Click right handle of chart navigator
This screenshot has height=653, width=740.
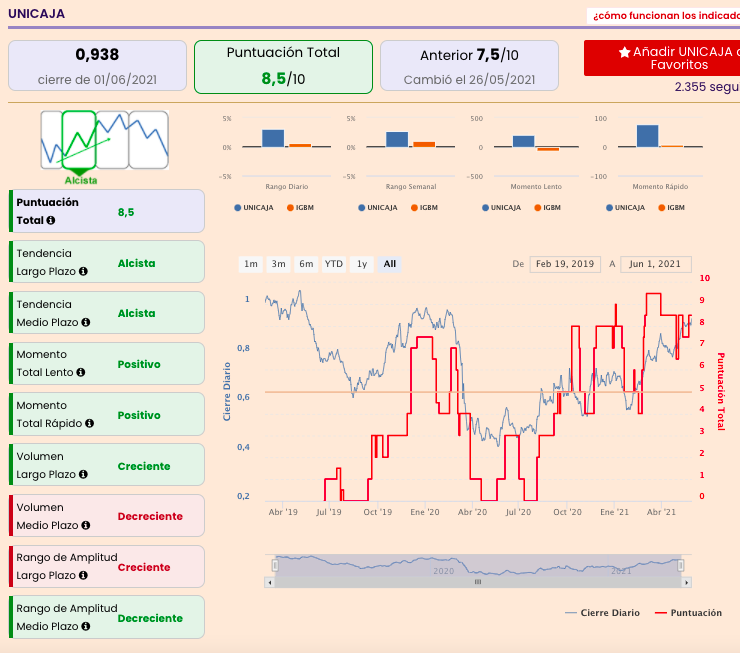(x=681, y=565)
